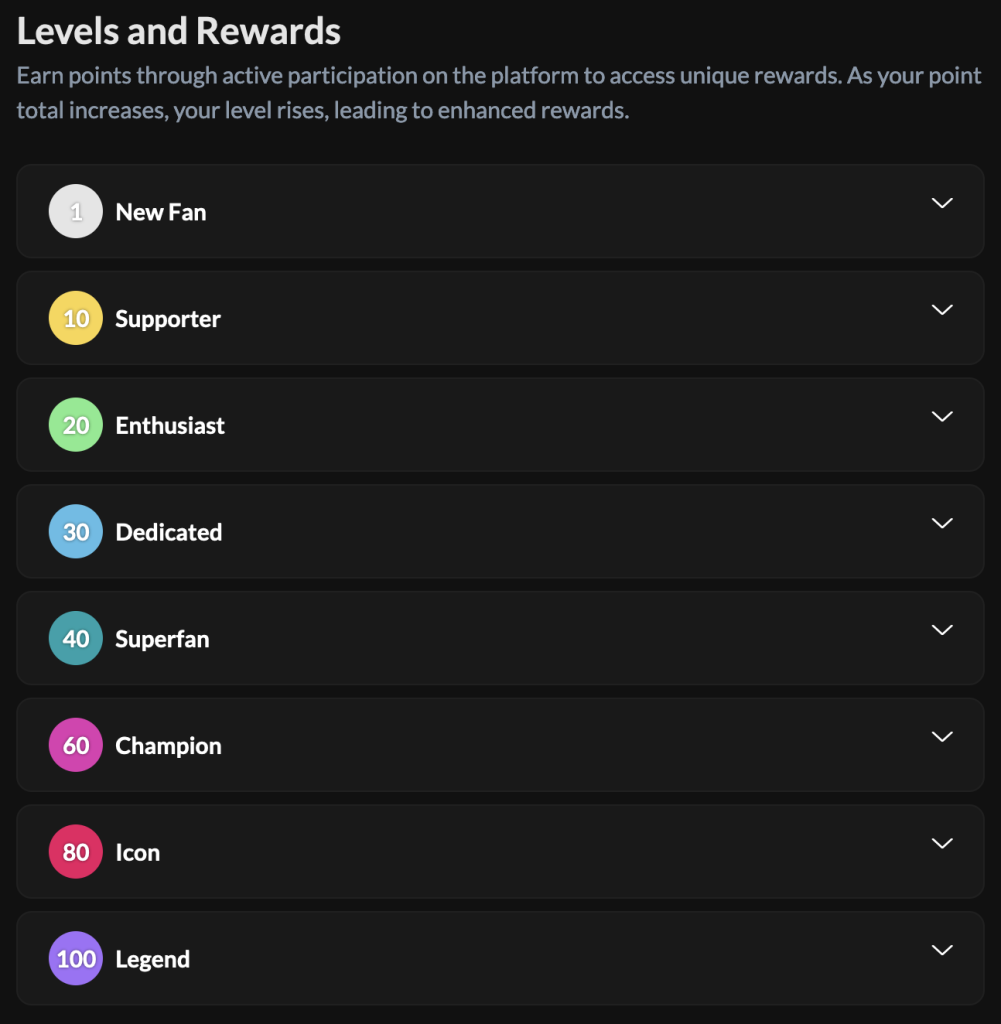Show Superfan rewards via chevron
Screen dimensions: 1001x1024
coord(942,630)
